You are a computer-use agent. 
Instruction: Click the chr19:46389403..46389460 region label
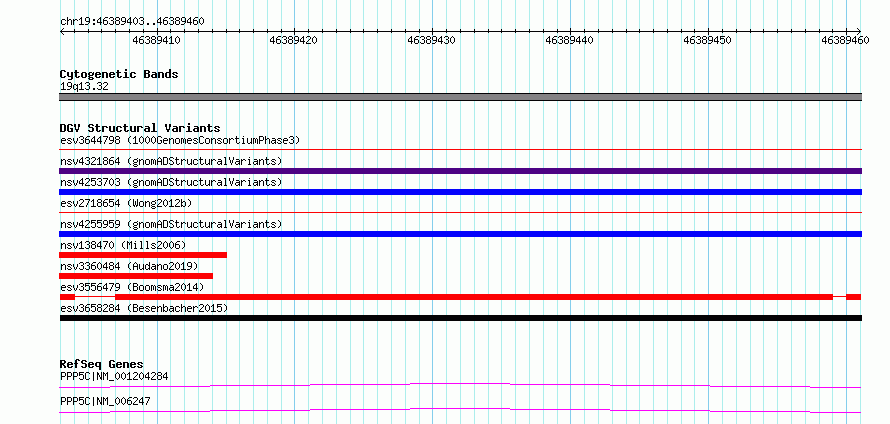click(132, 21)
